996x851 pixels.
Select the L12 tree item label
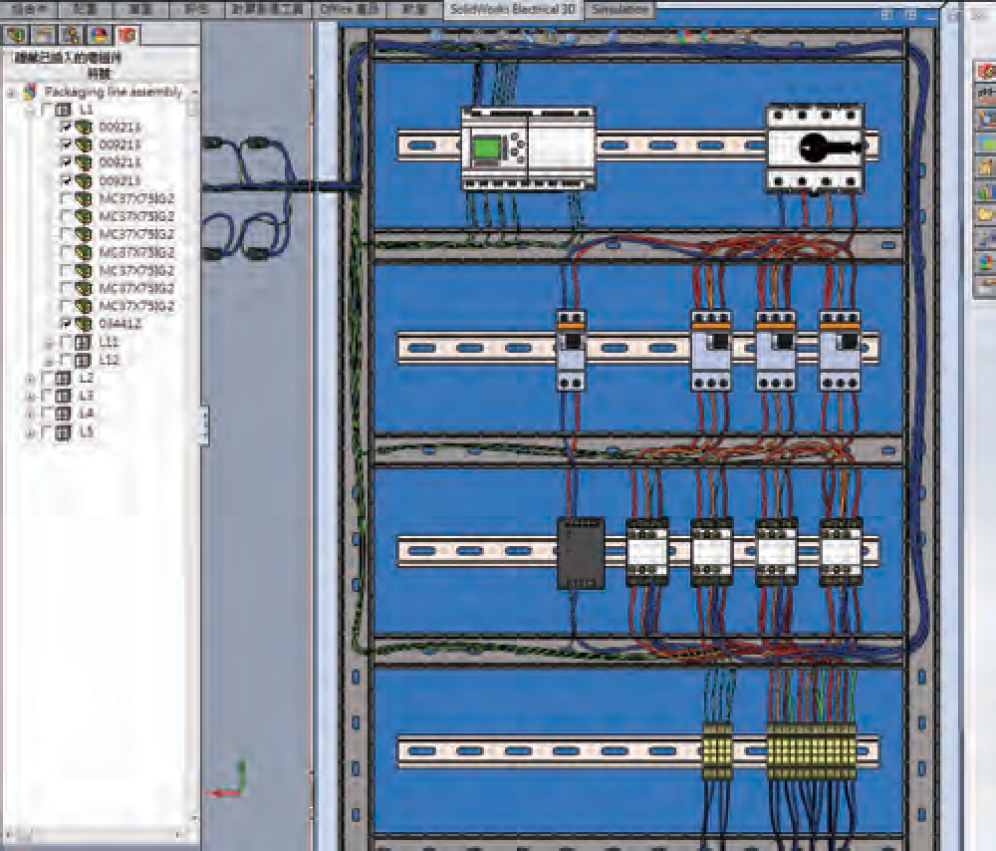[x=110, y=360]
